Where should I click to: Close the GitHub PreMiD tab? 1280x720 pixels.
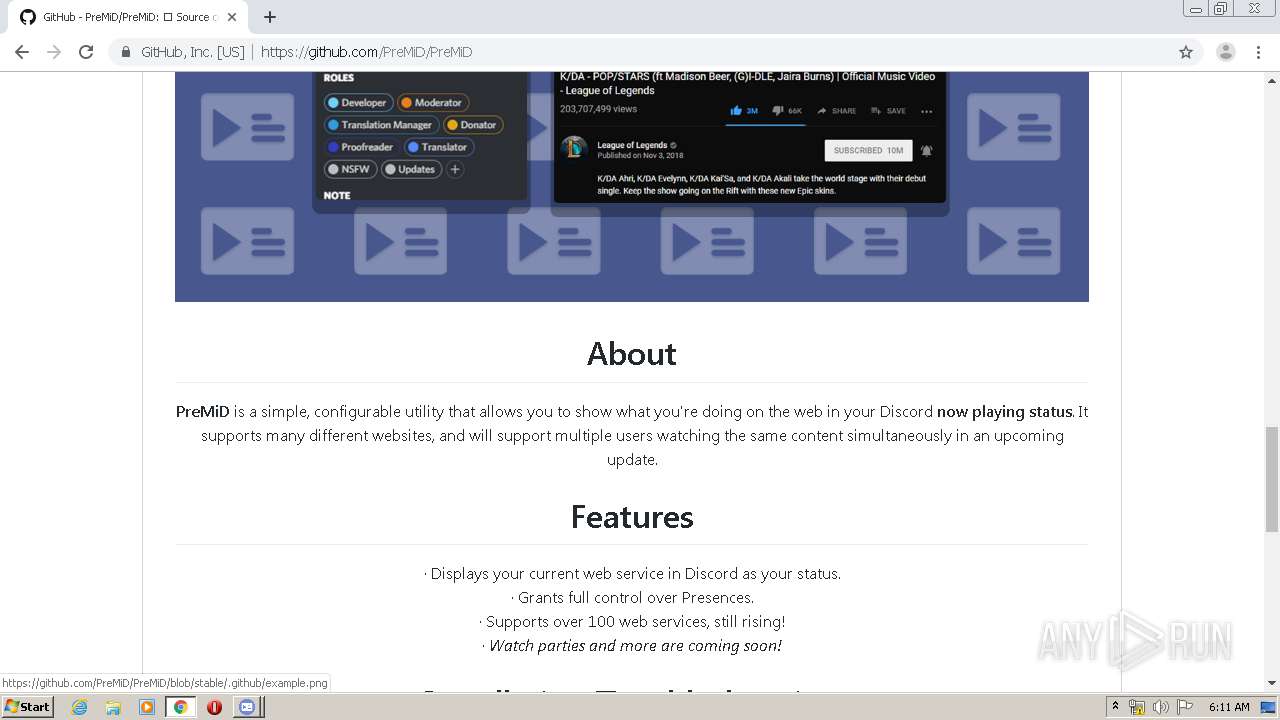click(232, 17)
